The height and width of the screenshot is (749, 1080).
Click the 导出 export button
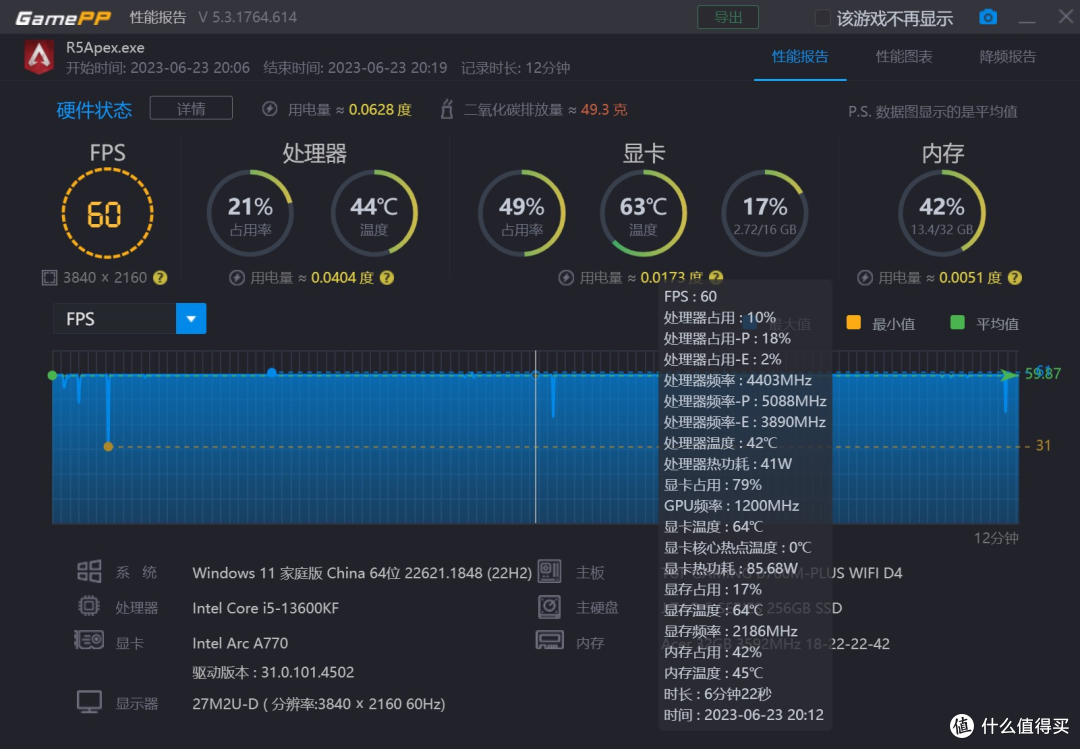728,17
